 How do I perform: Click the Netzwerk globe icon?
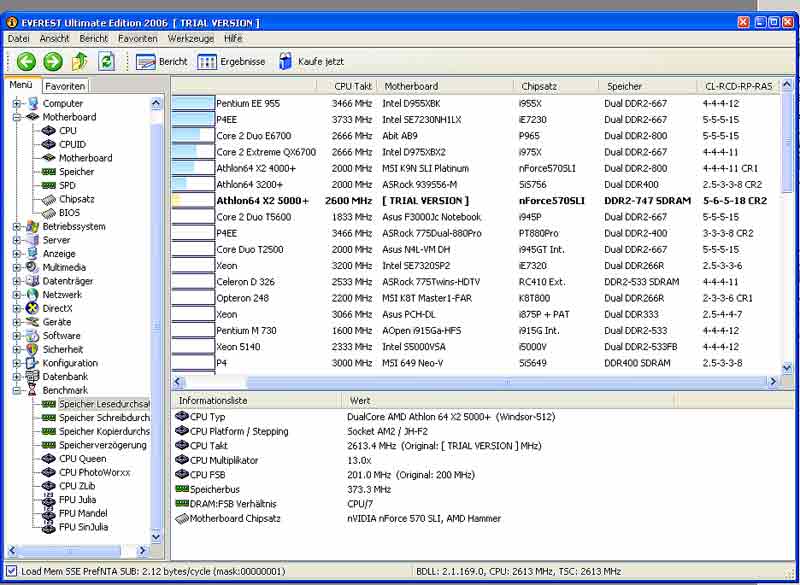(x=32, y=295)
